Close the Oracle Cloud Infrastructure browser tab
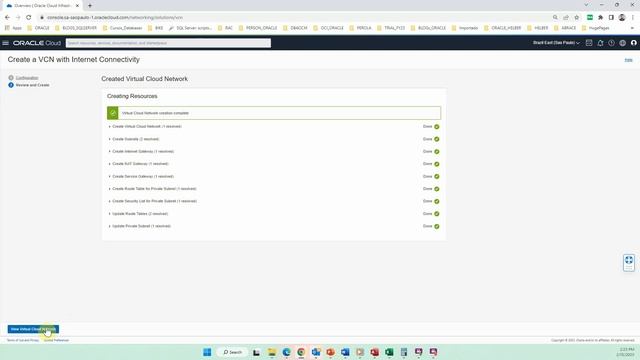This screenshot has height=360, width=640. point(77,6)
